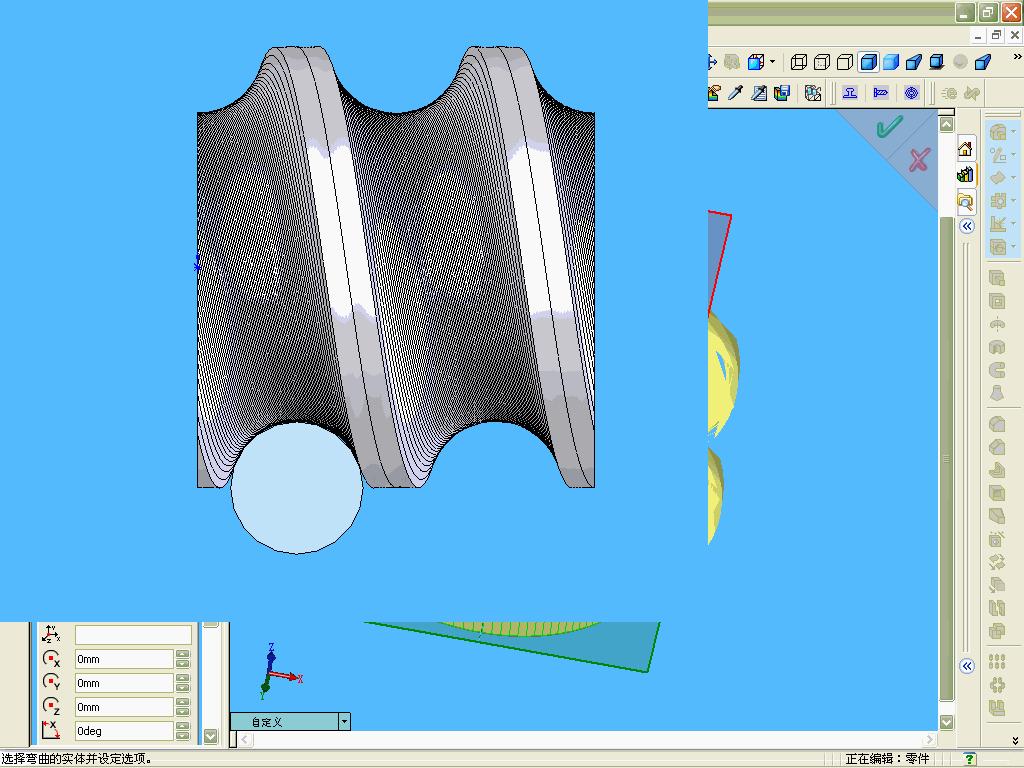1024x768 pixels.
Task: Click the rotation origin X icon
Action: click(51, 659)
